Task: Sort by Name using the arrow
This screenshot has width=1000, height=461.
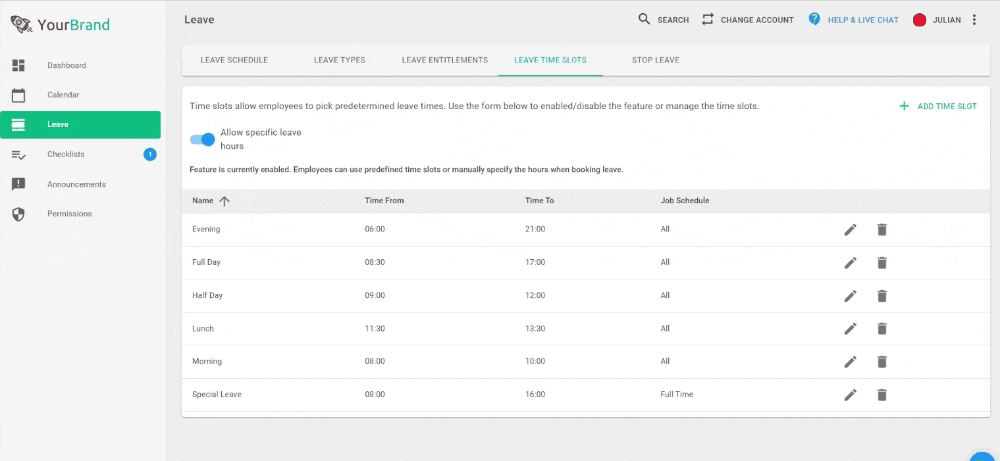Action: click(x=224, y=201)
